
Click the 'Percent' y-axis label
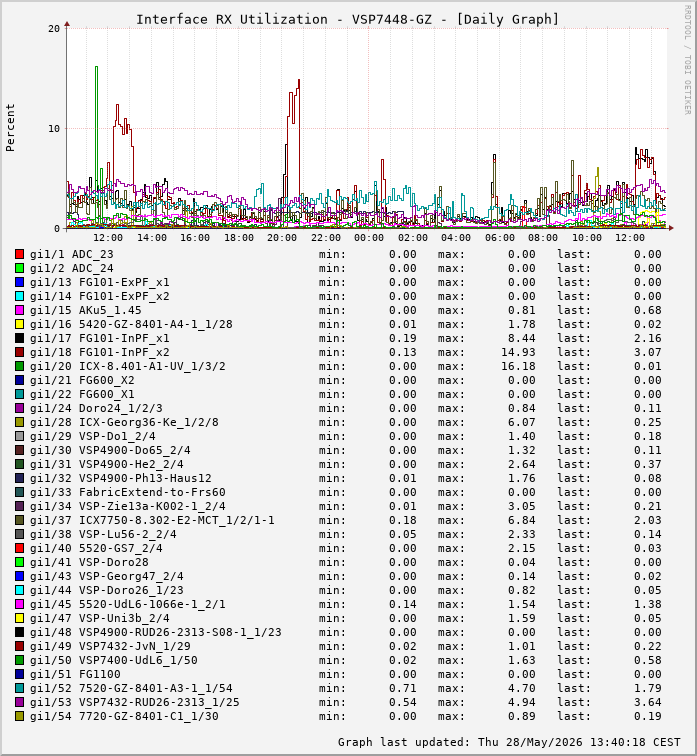pyautogui.click(x=10, y=127)
